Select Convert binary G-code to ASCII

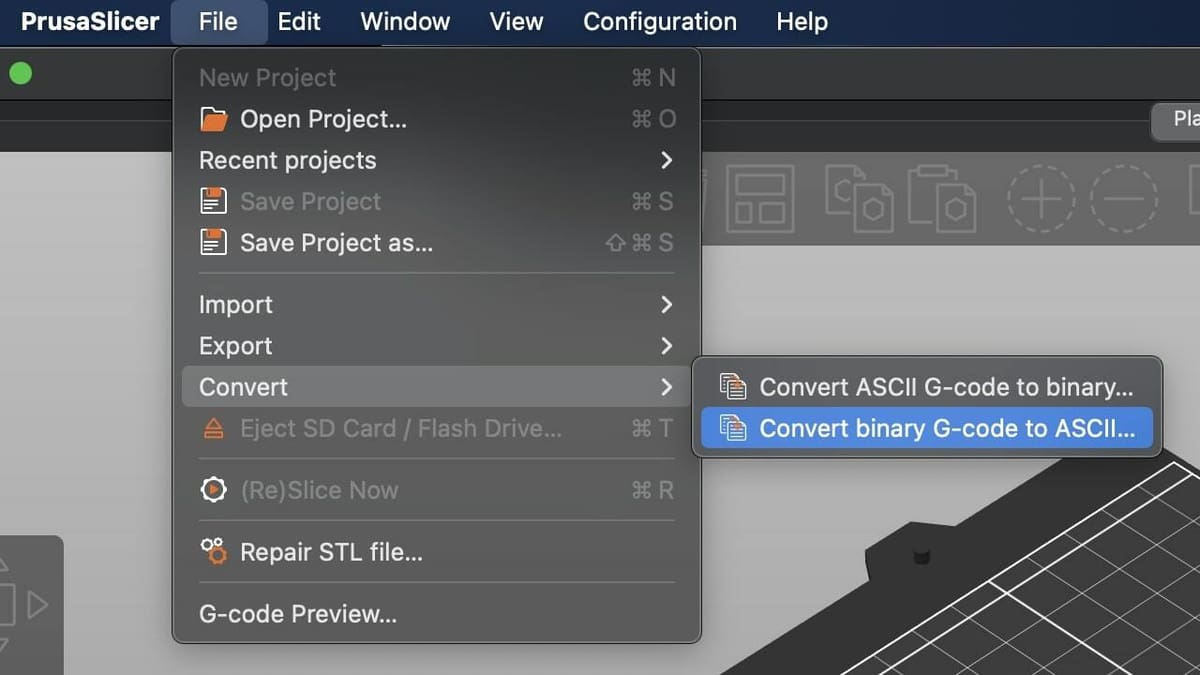pyautogui.click(x=946, y=429)
